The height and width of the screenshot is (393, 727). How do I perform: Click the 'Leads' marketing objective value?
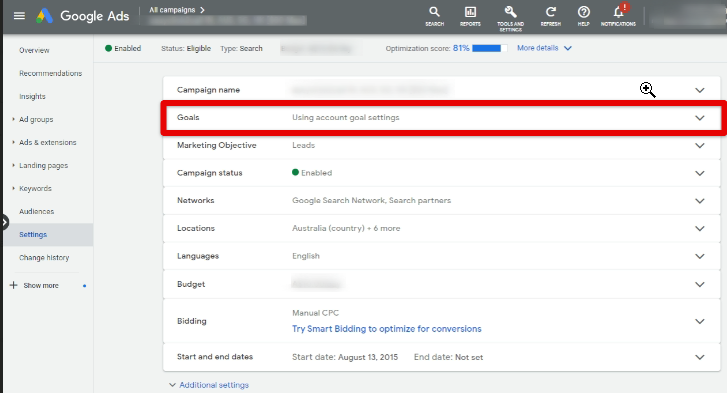[x=303, y=146]
